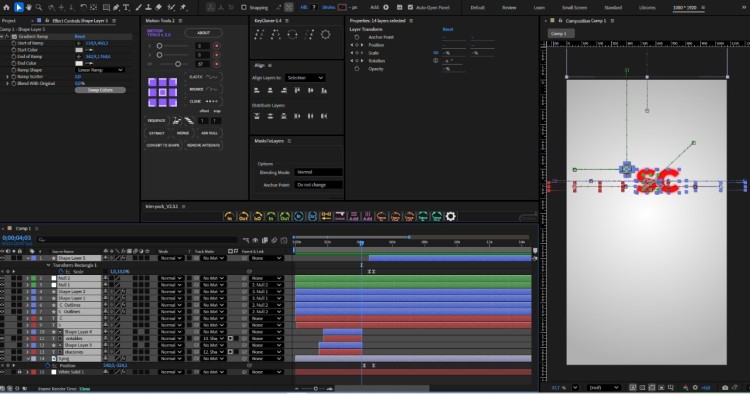Click the current timecode display in timeline
The image size is (750, 394).
[17, 238]
